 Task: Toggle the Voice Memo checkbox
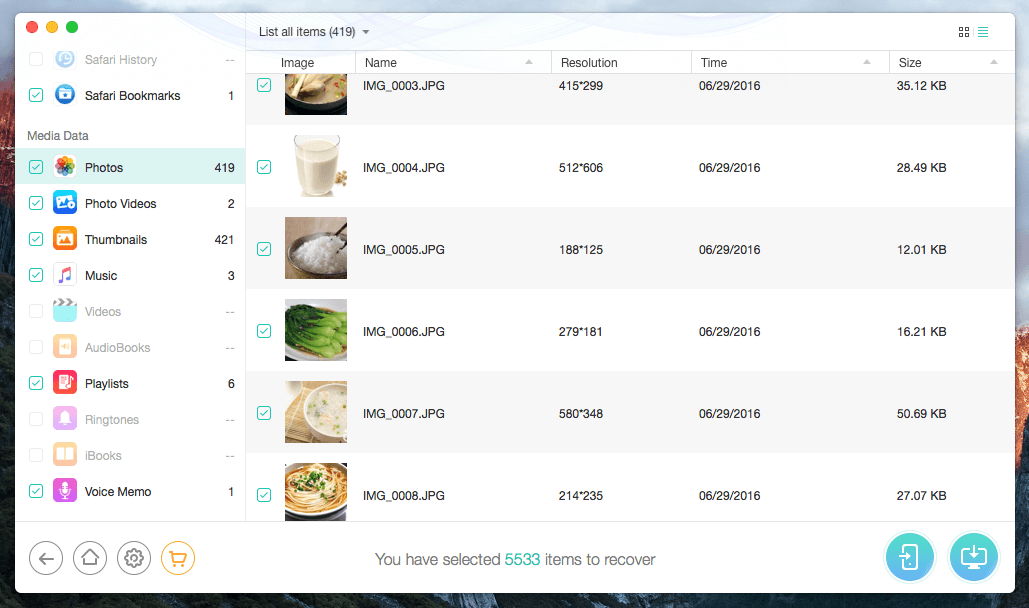pyautogui.click(x=36, y=491)
